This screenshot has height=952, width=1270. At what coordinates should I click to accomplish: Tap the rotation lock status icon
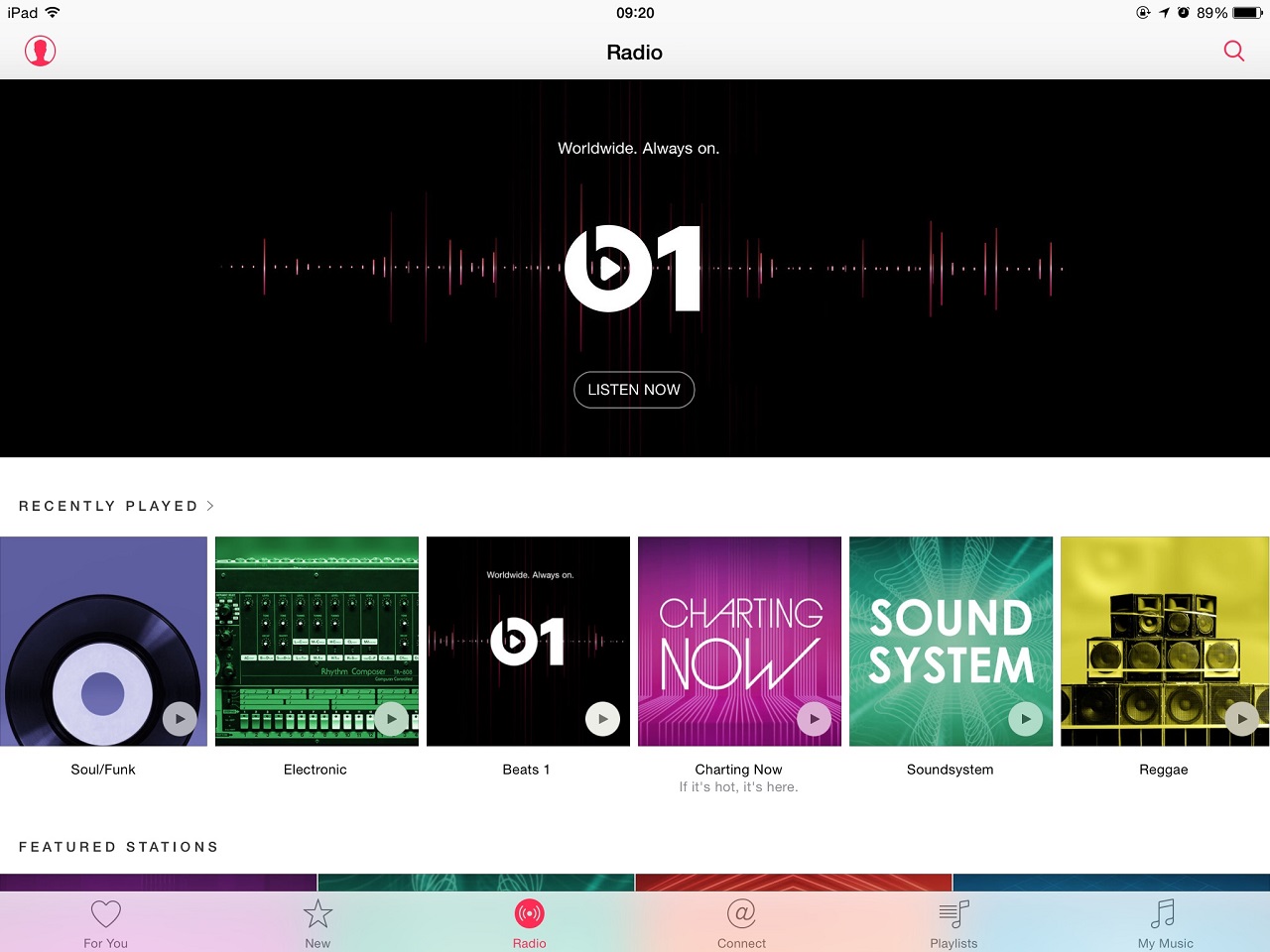click(1143, 13)
